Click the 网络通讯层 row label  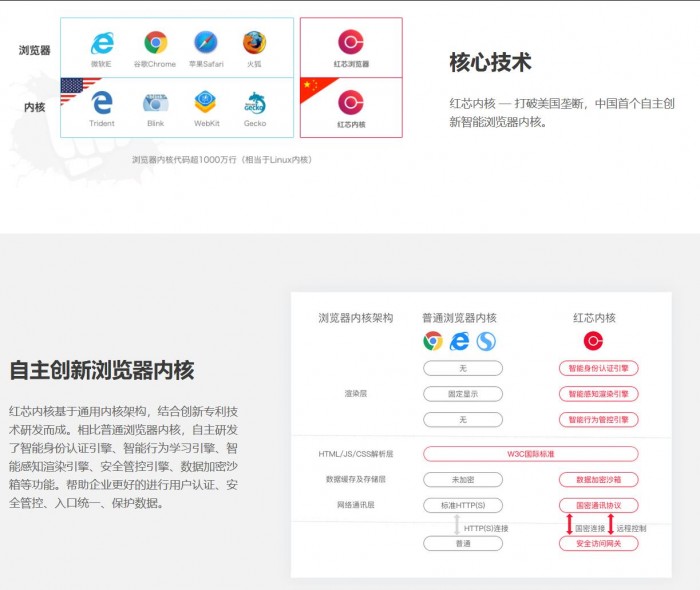(355, 505)
